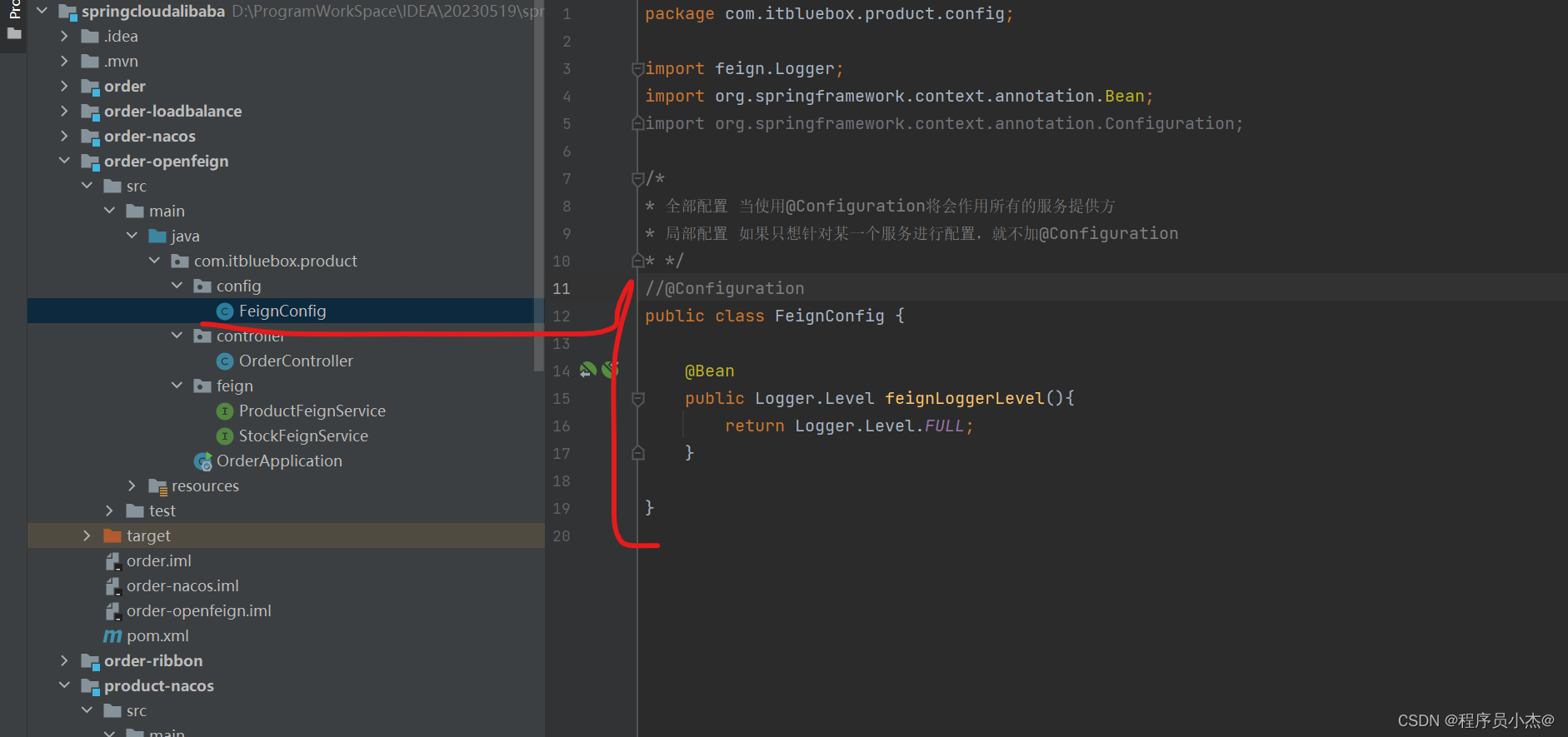Click the //@Configuration comment on line 11
Image resolution: width=1568 pixels, height=737 pixels.
(725, 288)
